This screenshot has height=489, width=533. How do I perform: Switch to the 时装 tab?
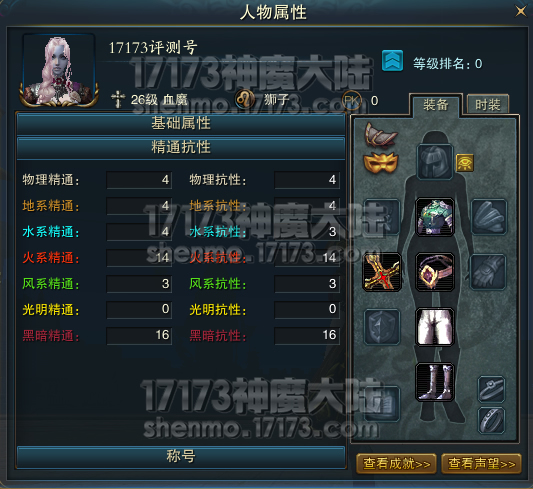coord(488,104)
